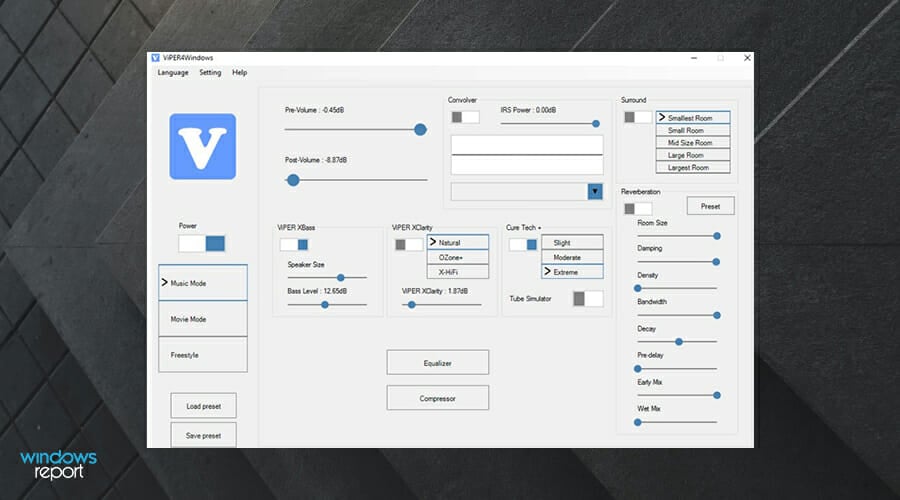Screen dimensions: 900x500
Task: Enable the Convolver toggle
Action: click(x=465, y=117)
